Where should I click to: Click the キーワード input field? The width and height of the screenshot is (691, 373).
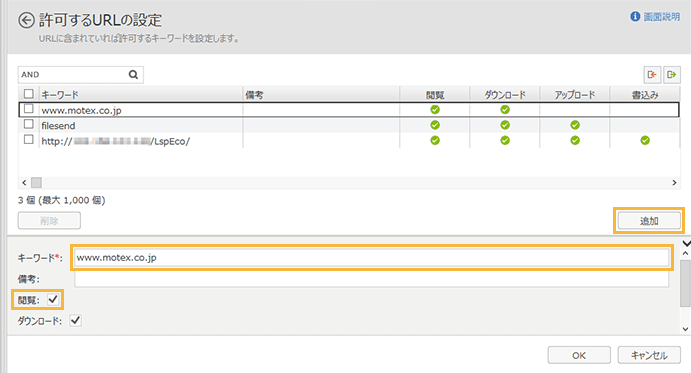[x=372, y=257]
